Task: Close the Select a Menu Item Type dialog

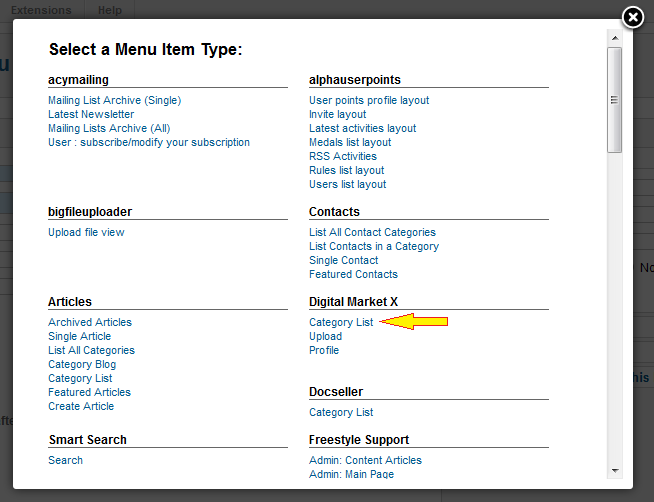Action: click(x=633, y=18)
